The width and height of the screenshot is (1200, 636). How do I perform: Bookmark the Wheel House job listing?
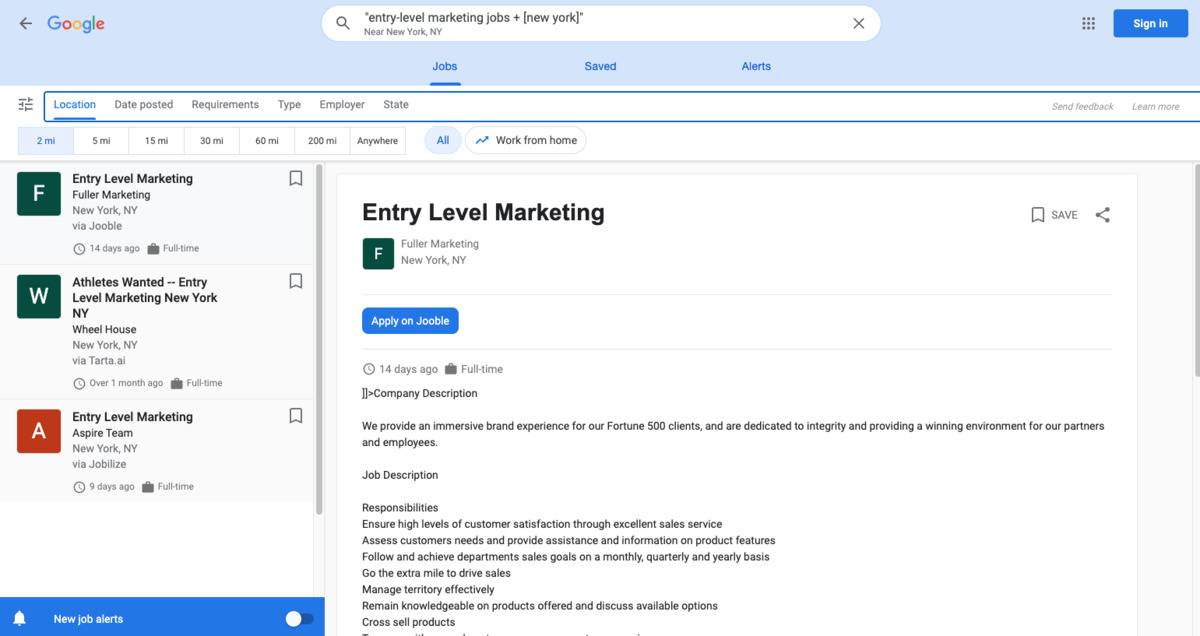(296, 281)
